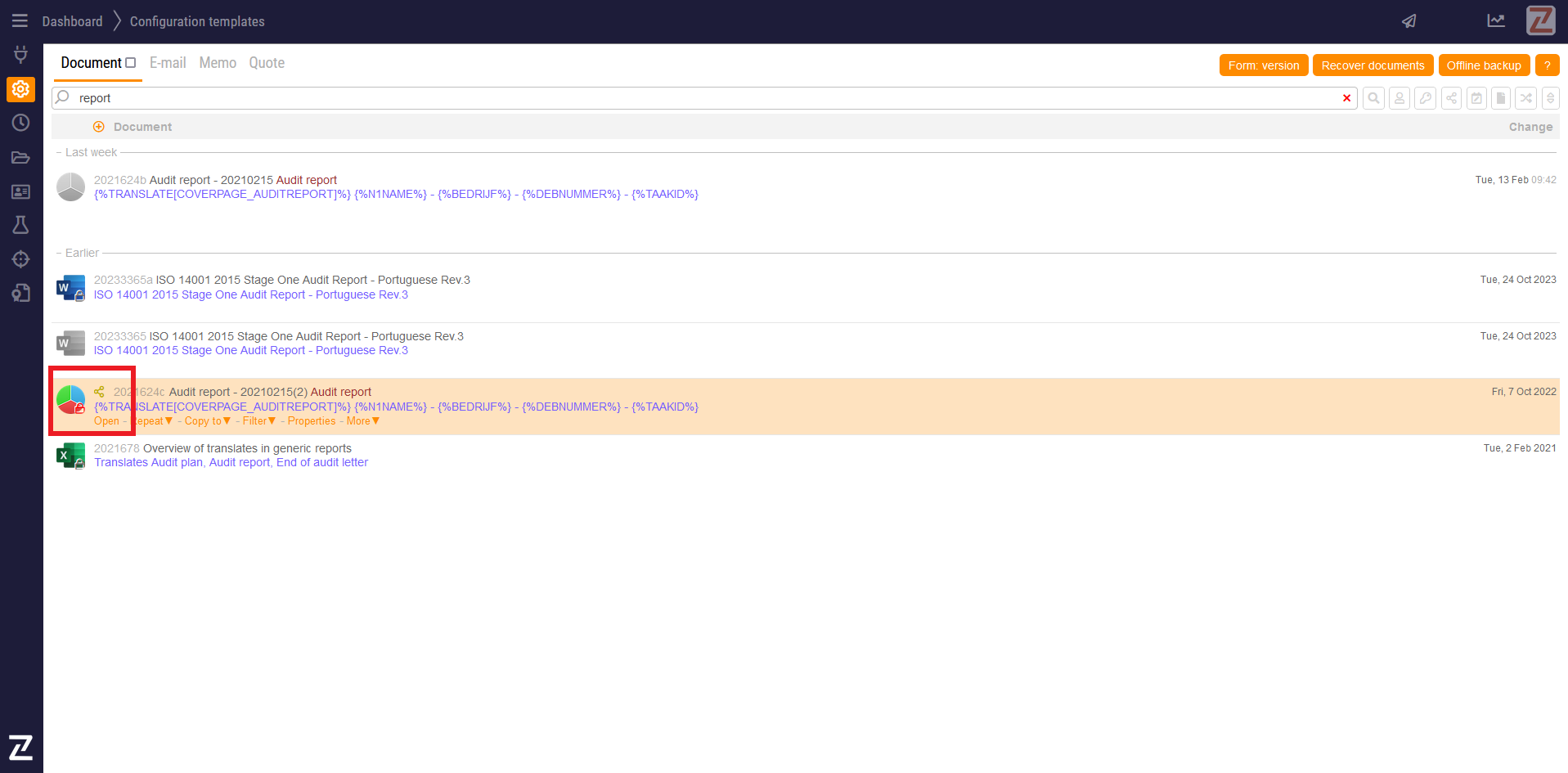
Task: Toggle the checkbox next to Document tab
Action: 130,63
